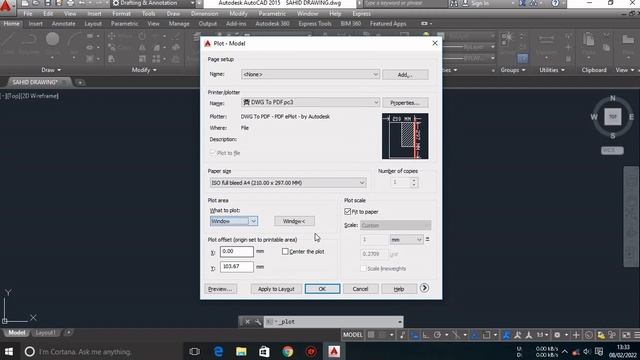Toggle object snap square status bar icon
Screen dimensions: 640x360
(486, 335)
